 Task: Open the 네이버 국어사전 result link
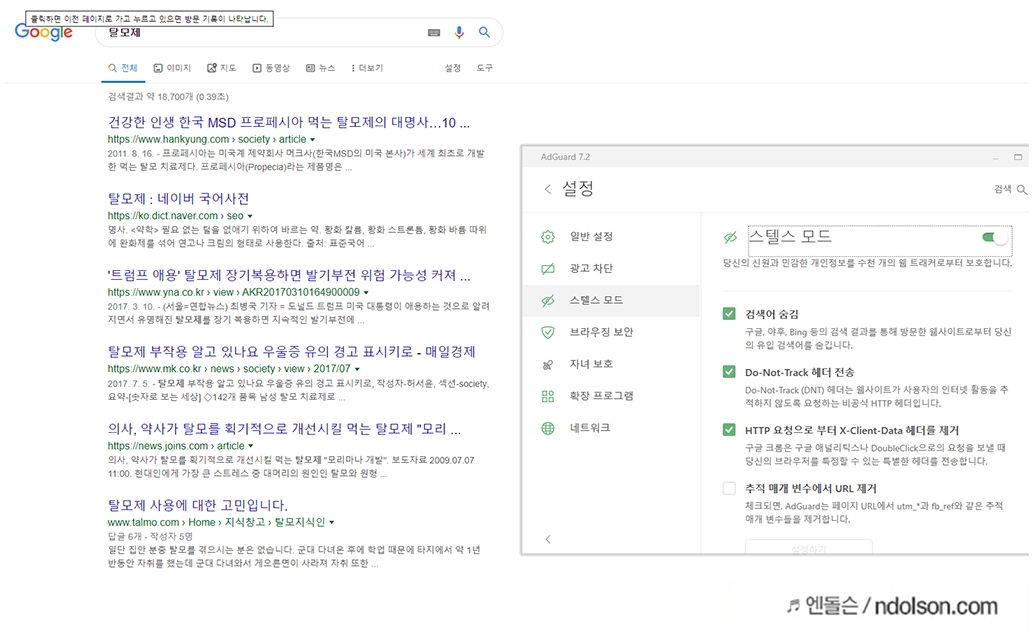(178, 199)
